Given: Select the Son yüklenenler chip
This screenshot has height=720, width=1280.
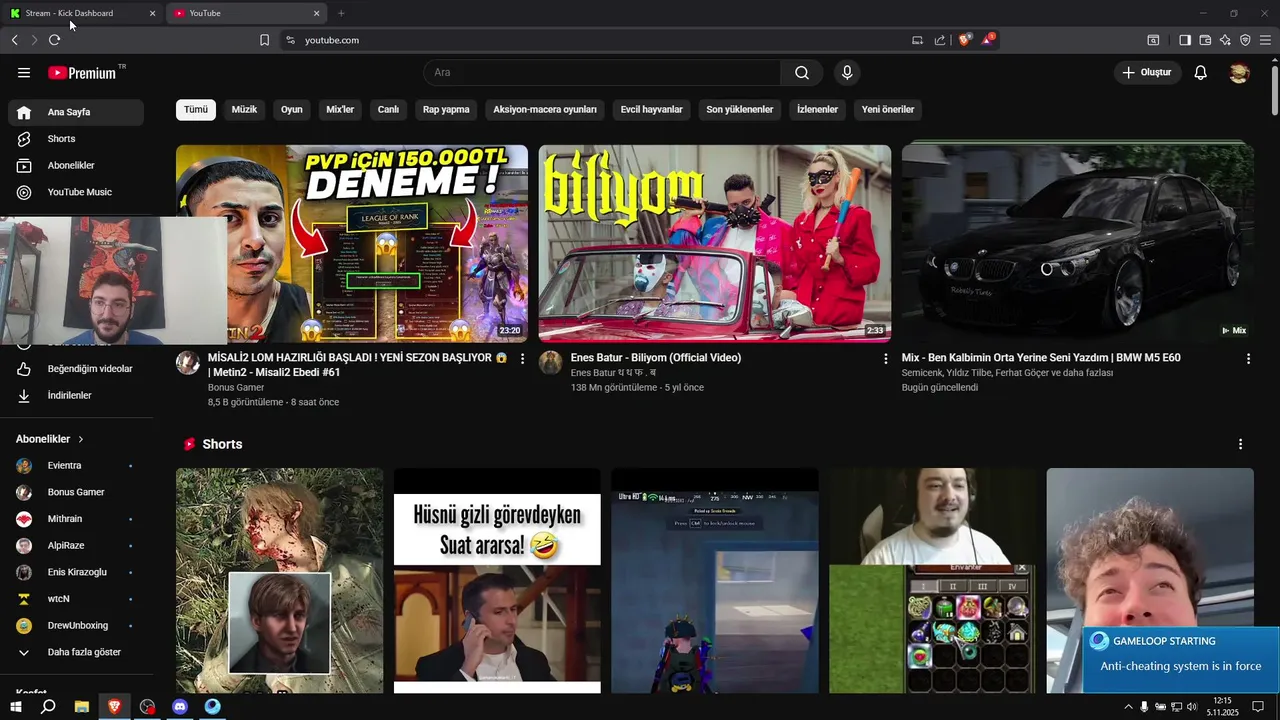Looking at the screenshot, I should tap(740, 110).
